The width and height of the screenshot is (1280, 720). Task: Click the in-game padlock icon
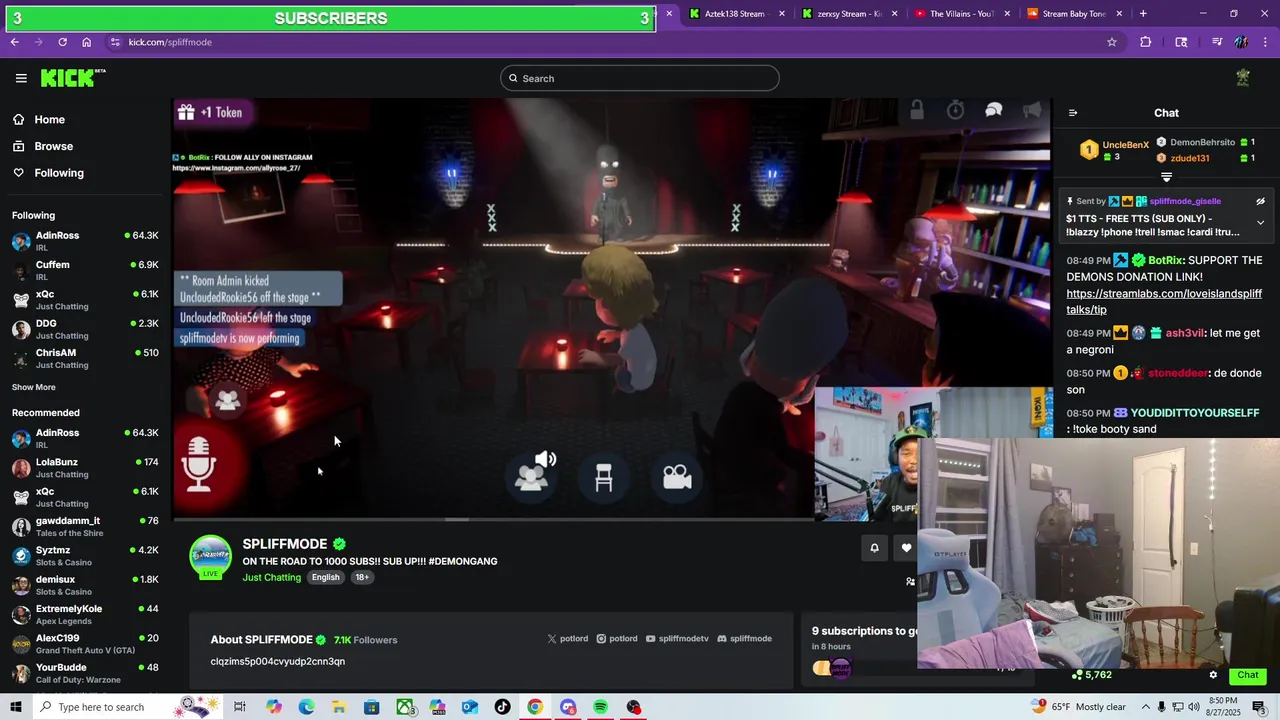(917, 110)
